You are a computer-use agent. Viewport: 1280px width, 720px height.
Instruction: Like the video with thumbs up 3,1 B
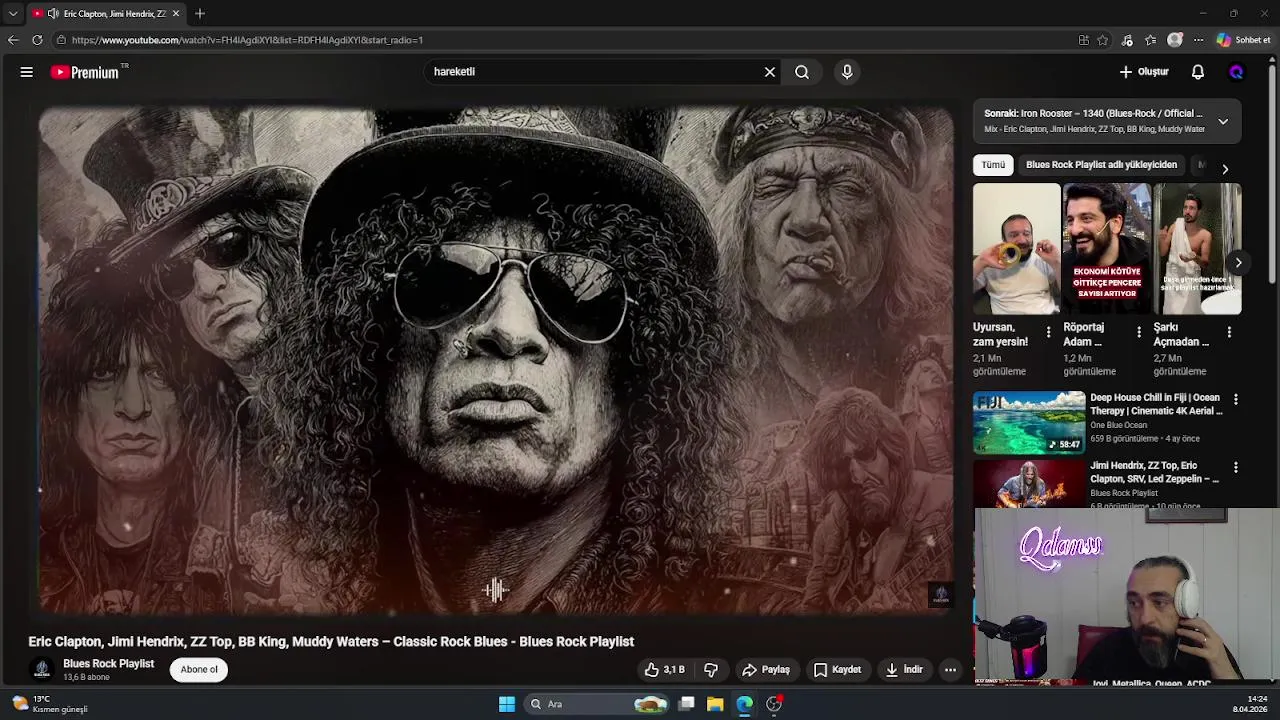coord(664,670)
